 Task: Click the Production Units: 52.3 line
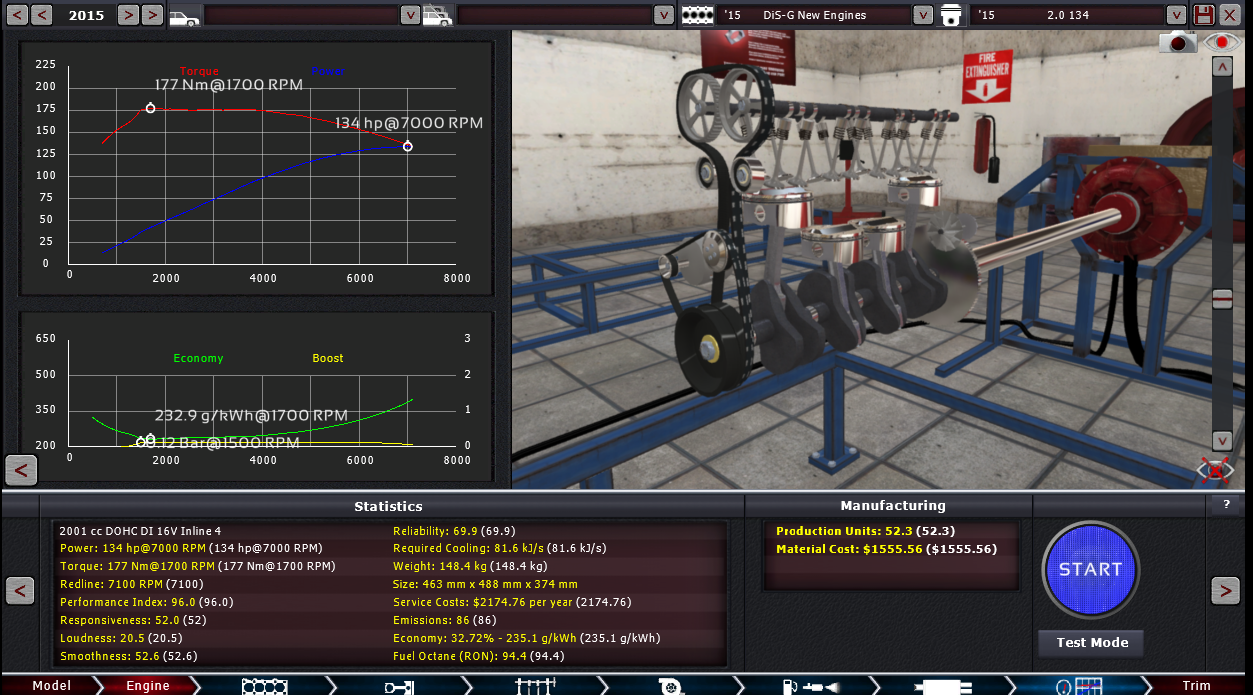point(865,531)
